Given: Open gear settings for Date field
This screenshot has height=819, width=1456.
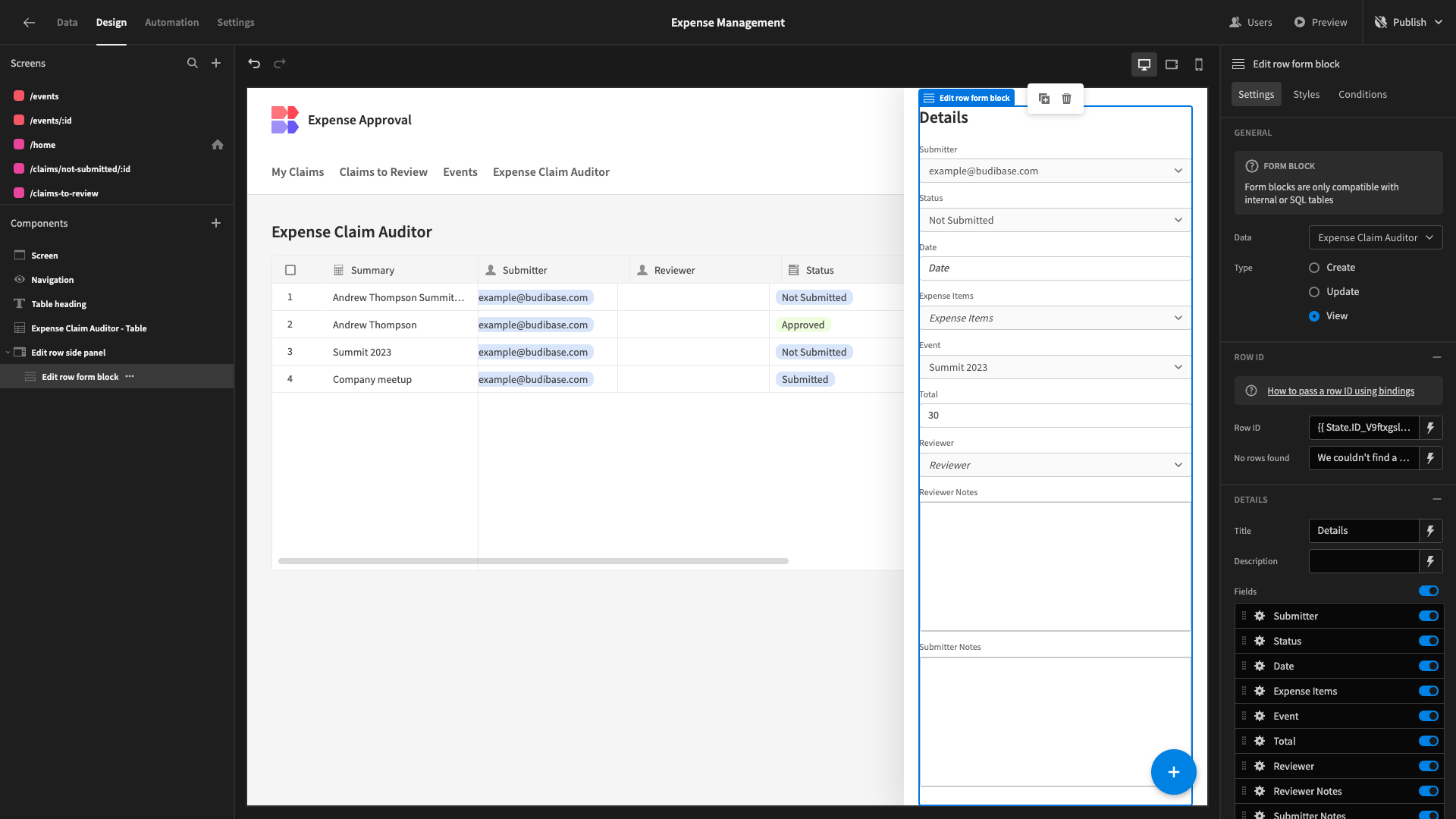Looking at the screenshot, I should point(1260,666).
